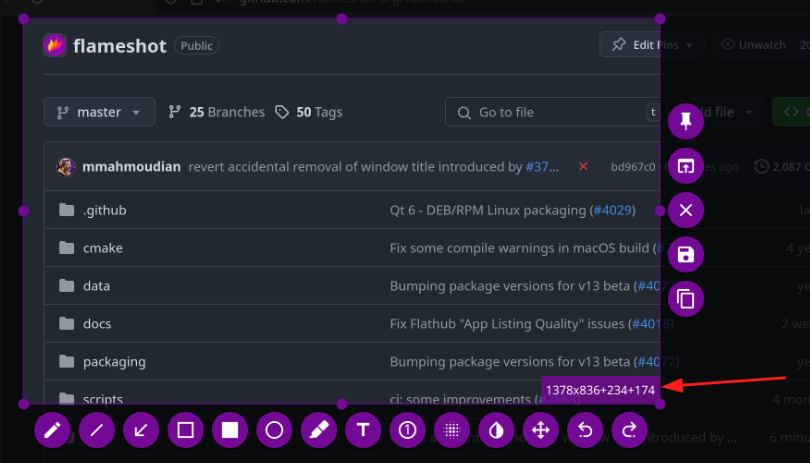Open the master branch dropdown

[x=99, y=112]
